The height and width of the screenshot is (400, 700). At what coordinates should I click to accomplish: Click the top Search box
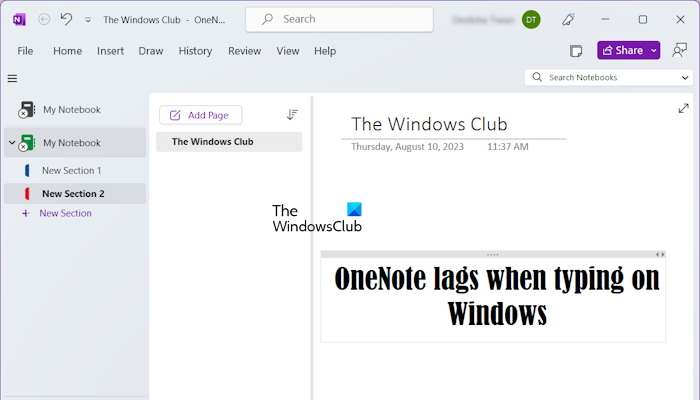(339, 19)
